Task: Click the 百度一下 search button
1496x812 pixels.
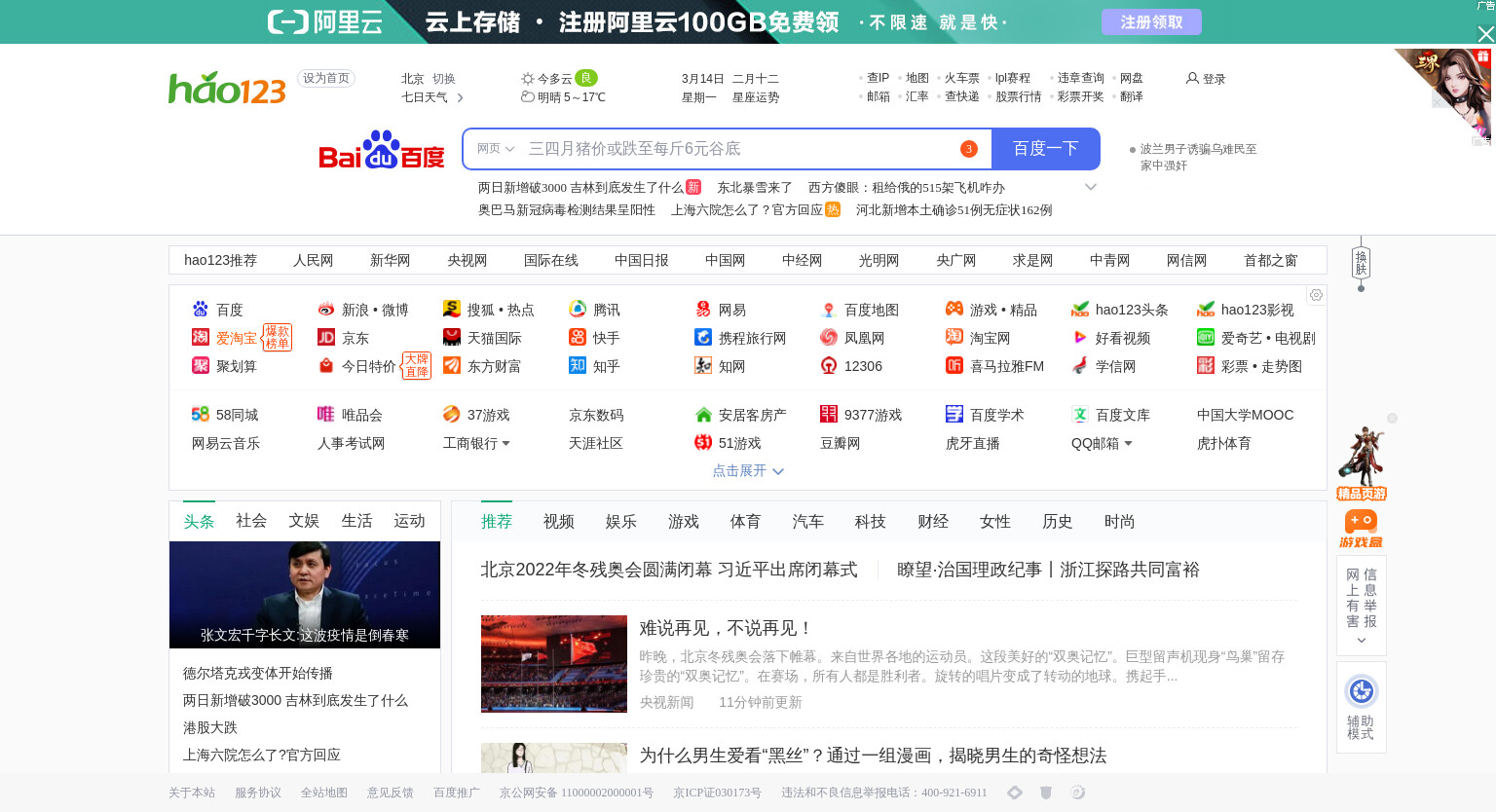Action: pos(1046,149)
